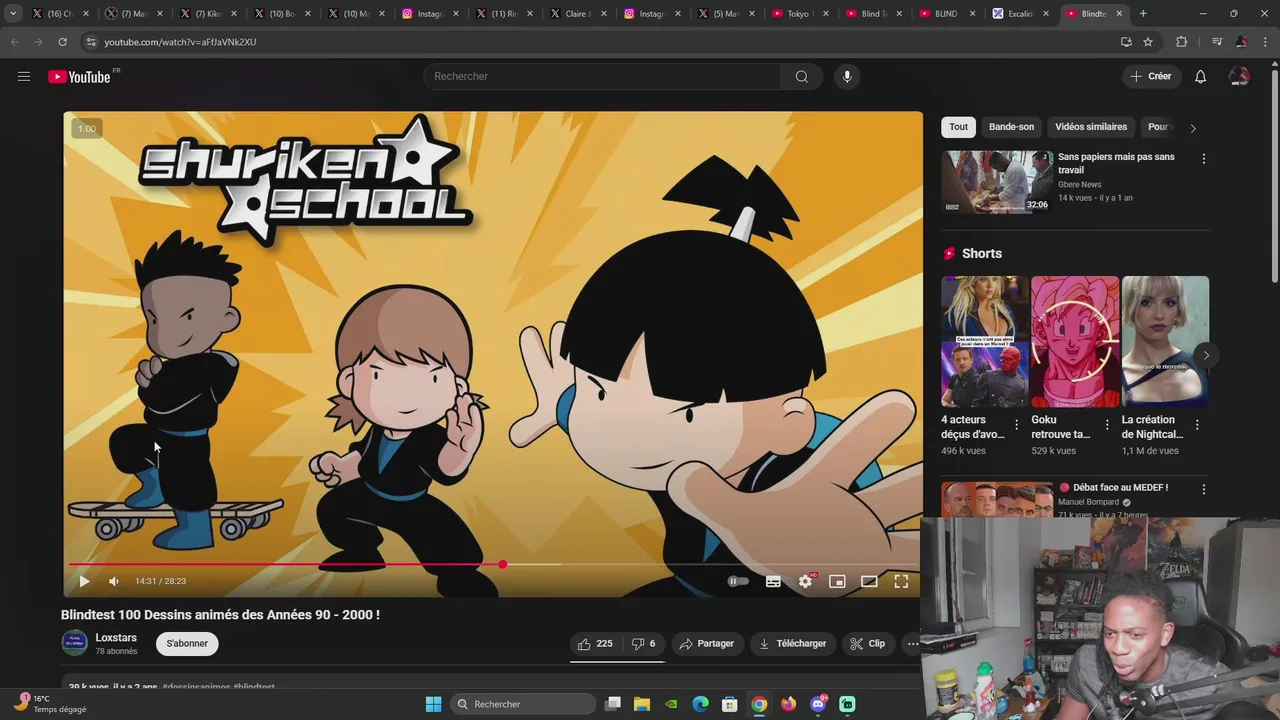The image size is (1280, 720).
Task: Show next Shorts with arrow button
Action: click(1206, 355)
